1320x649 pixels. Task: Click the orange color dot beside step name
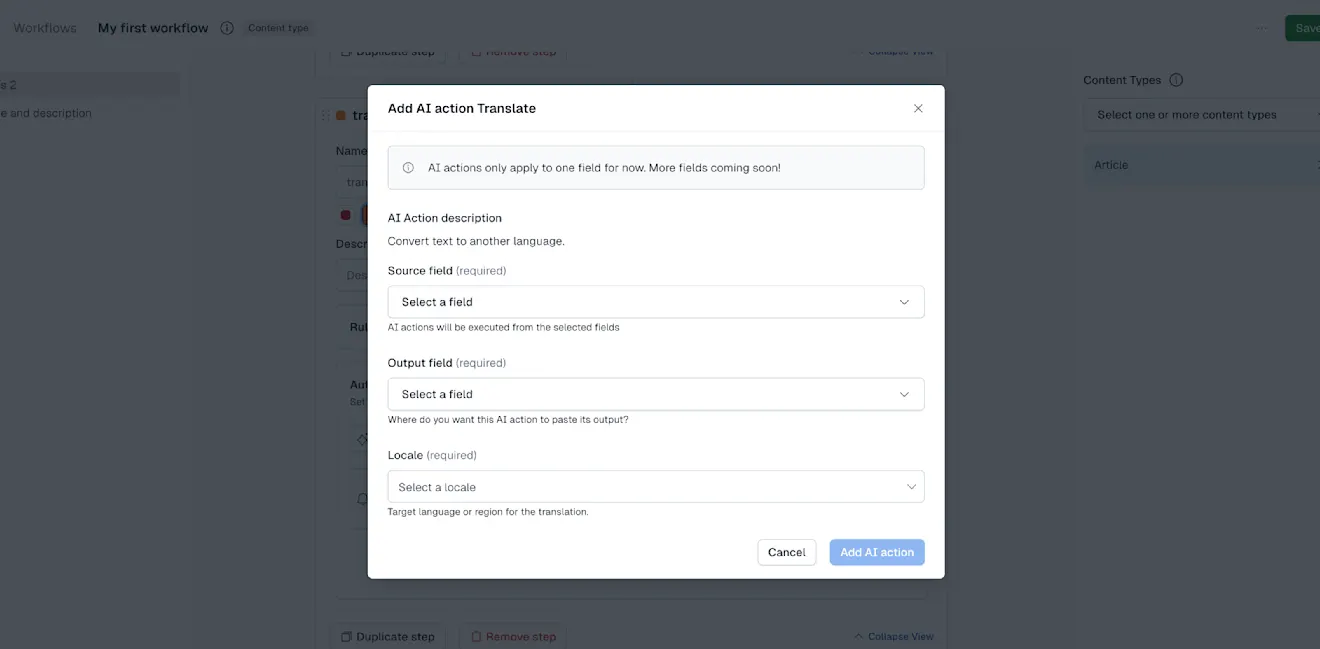tap(341, 116)
